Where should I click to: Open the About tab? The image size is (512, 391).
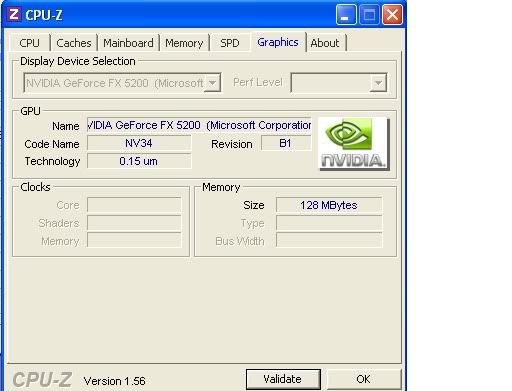pos(325,43)
